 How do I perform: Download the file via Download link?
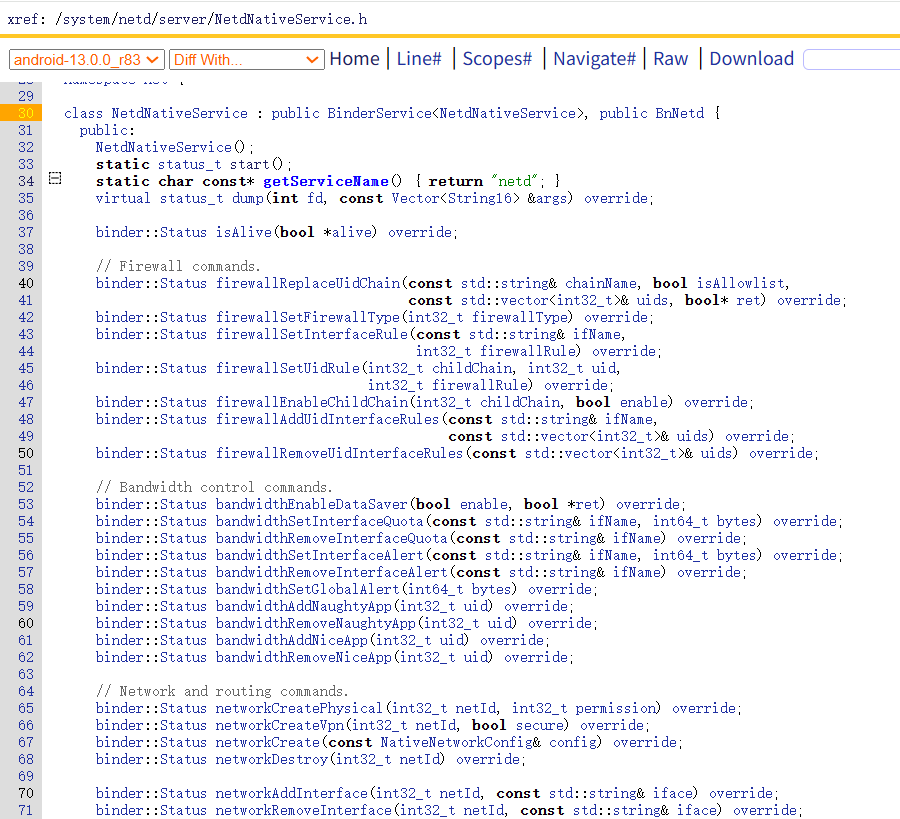(x=751, y=59)
